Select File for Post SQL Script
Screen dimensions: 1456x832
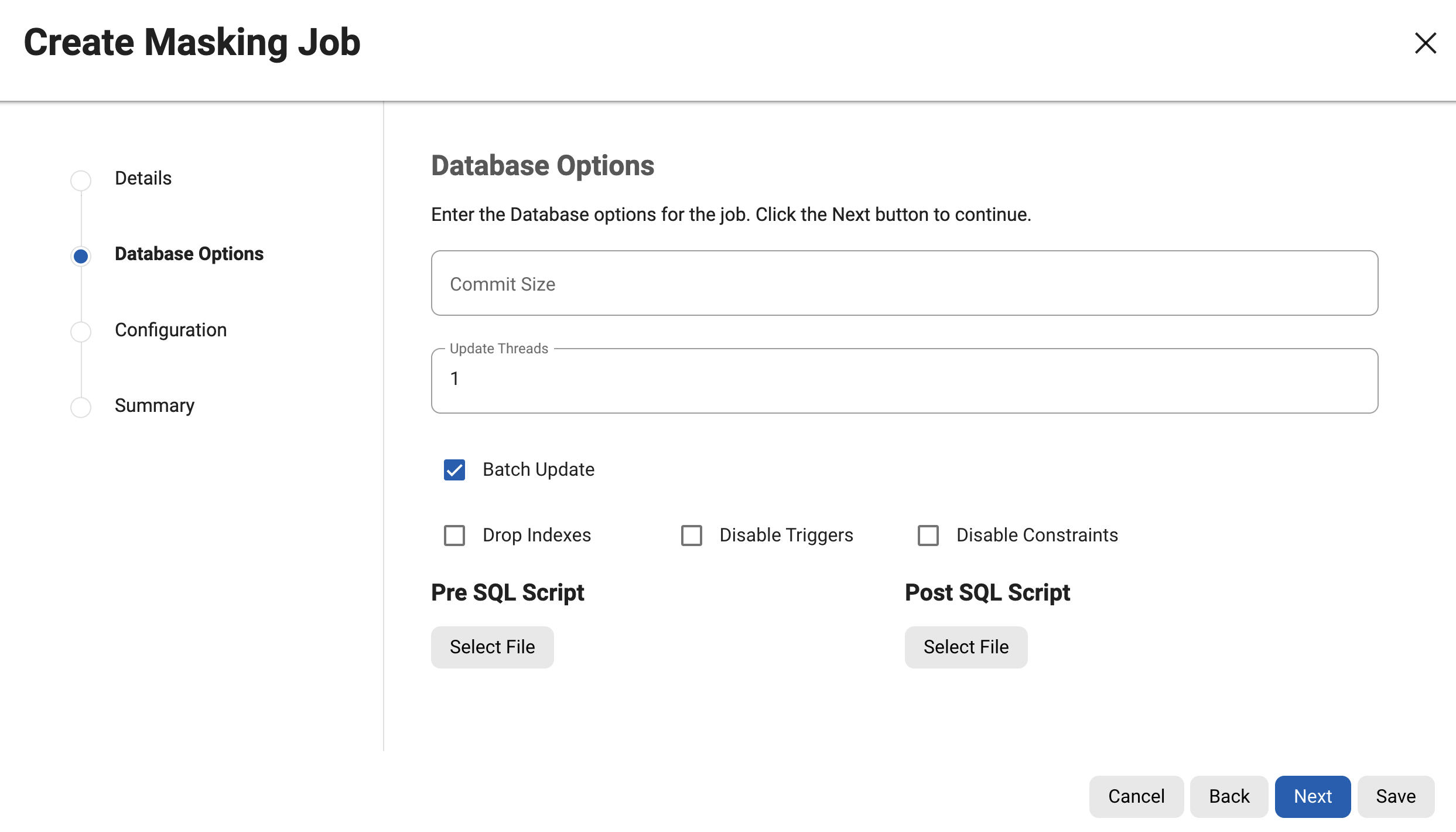coord(966,647)
